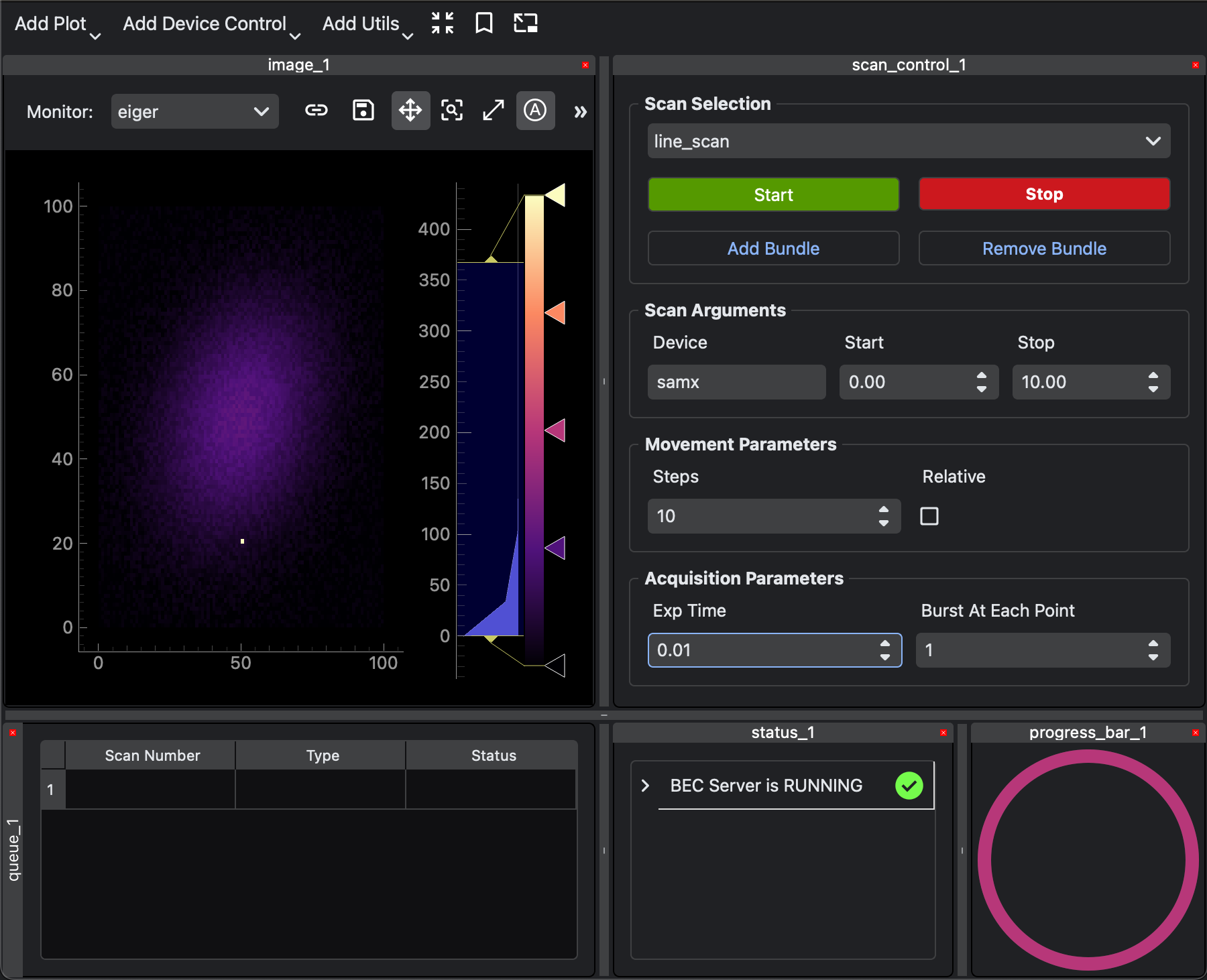Open the Monitor eiger dropdown
Image resolution: width=1207 pixels, height=980 pixels.
point(194,112)
